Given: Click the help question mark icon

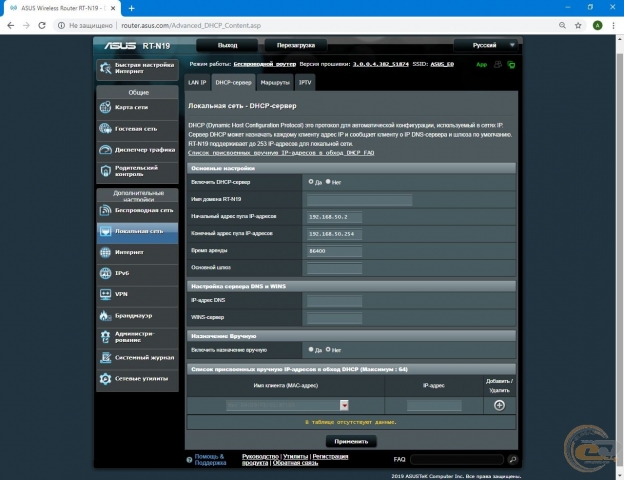Looking at the screenshot, I should (189, 460).
